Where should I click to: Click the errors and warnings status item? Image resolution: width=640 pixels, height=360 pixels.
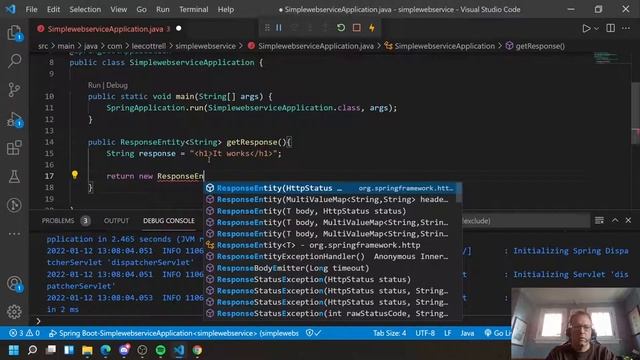point(24,333)
